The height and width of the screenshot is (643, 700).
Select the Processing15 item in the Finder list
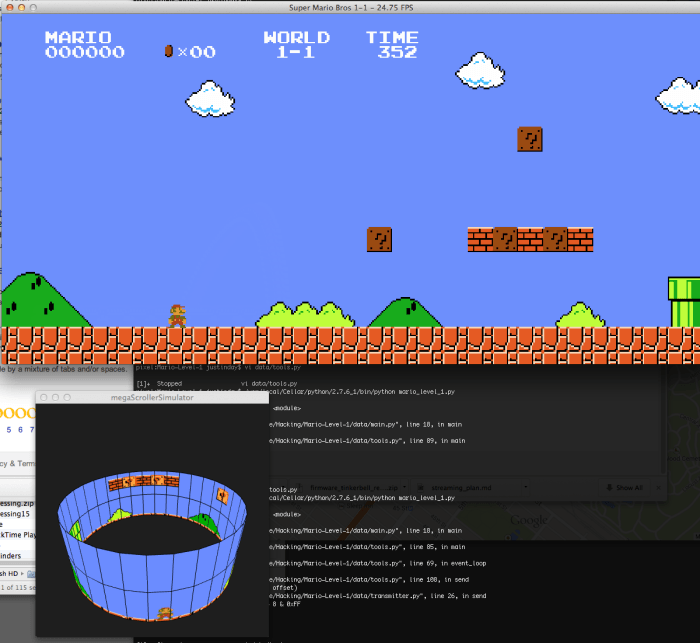(16, 511)
